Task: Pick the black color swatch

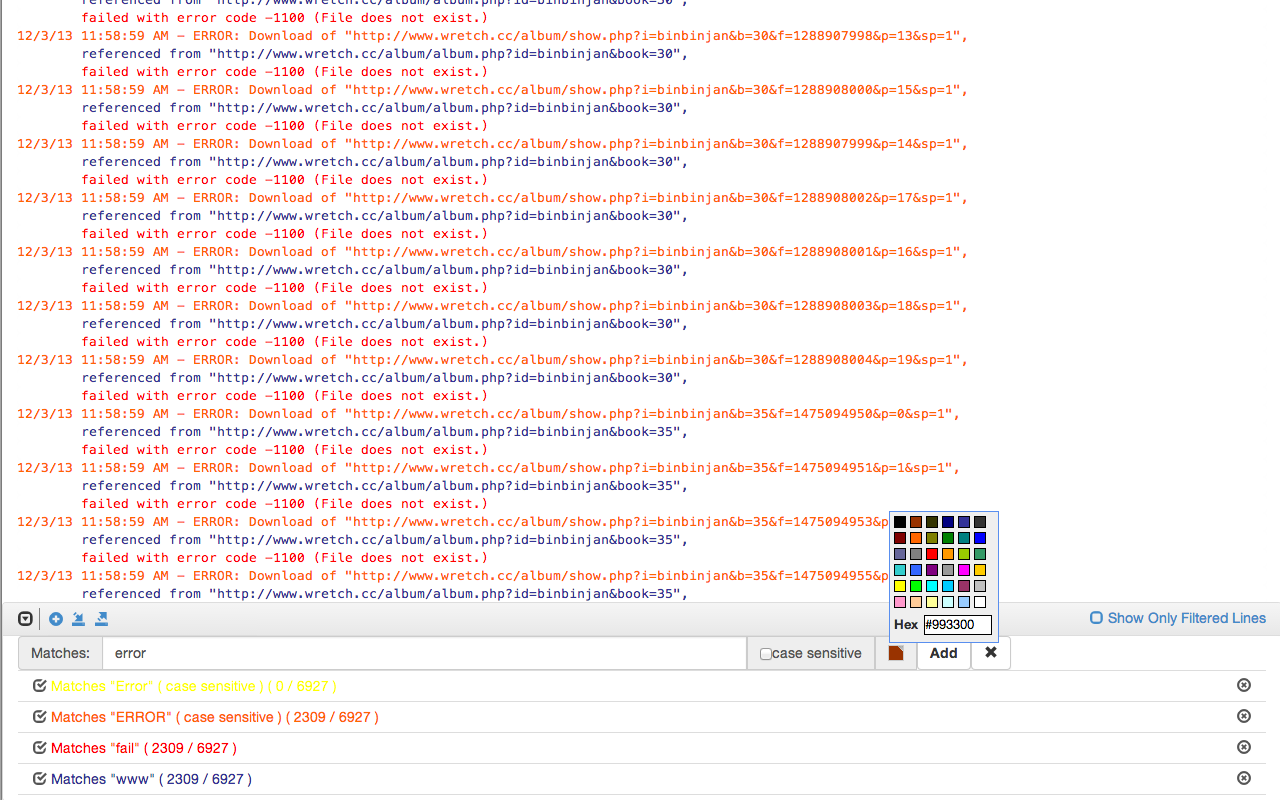Action: pyautogui.click(x=900, y=522)
